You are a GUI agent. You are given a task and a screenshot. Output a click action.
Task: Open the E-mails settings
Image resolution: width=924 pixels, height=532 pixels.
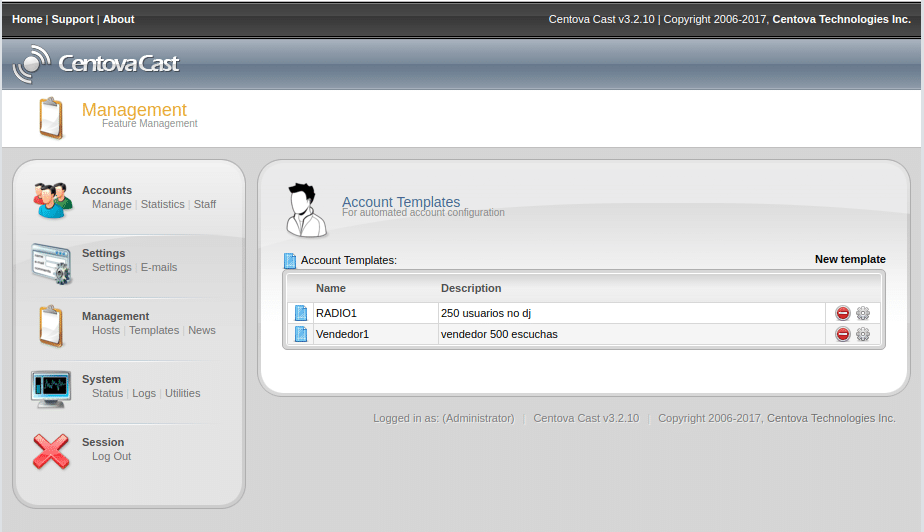point(159,267)
